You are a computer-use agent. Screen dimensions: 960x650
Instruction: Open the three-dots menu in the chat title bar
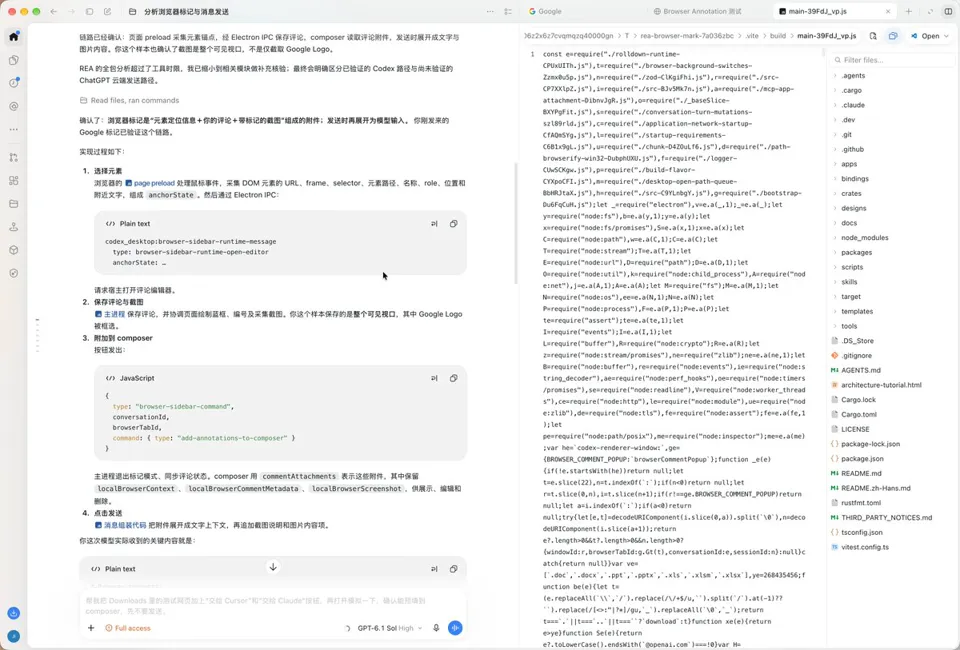click(490, 12)
